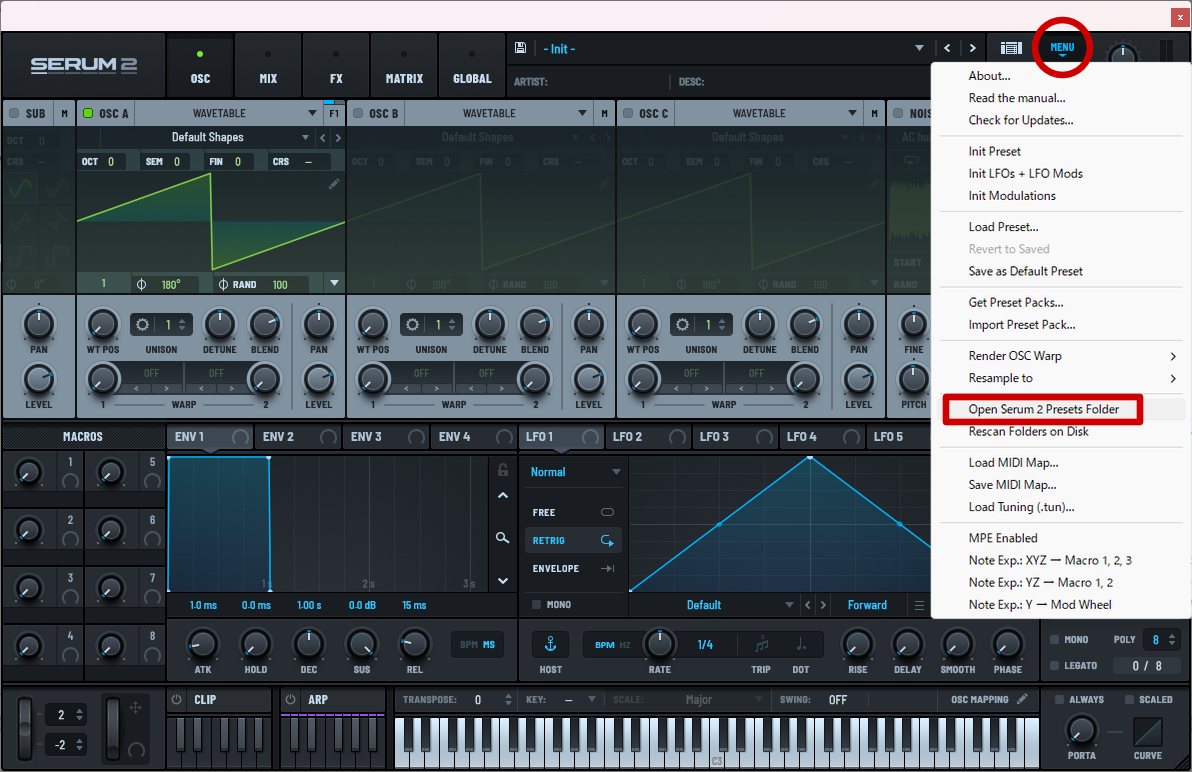Screen dimensions: 1192x772
Task: Enable the OSC C oscillator
Action: 628,113
